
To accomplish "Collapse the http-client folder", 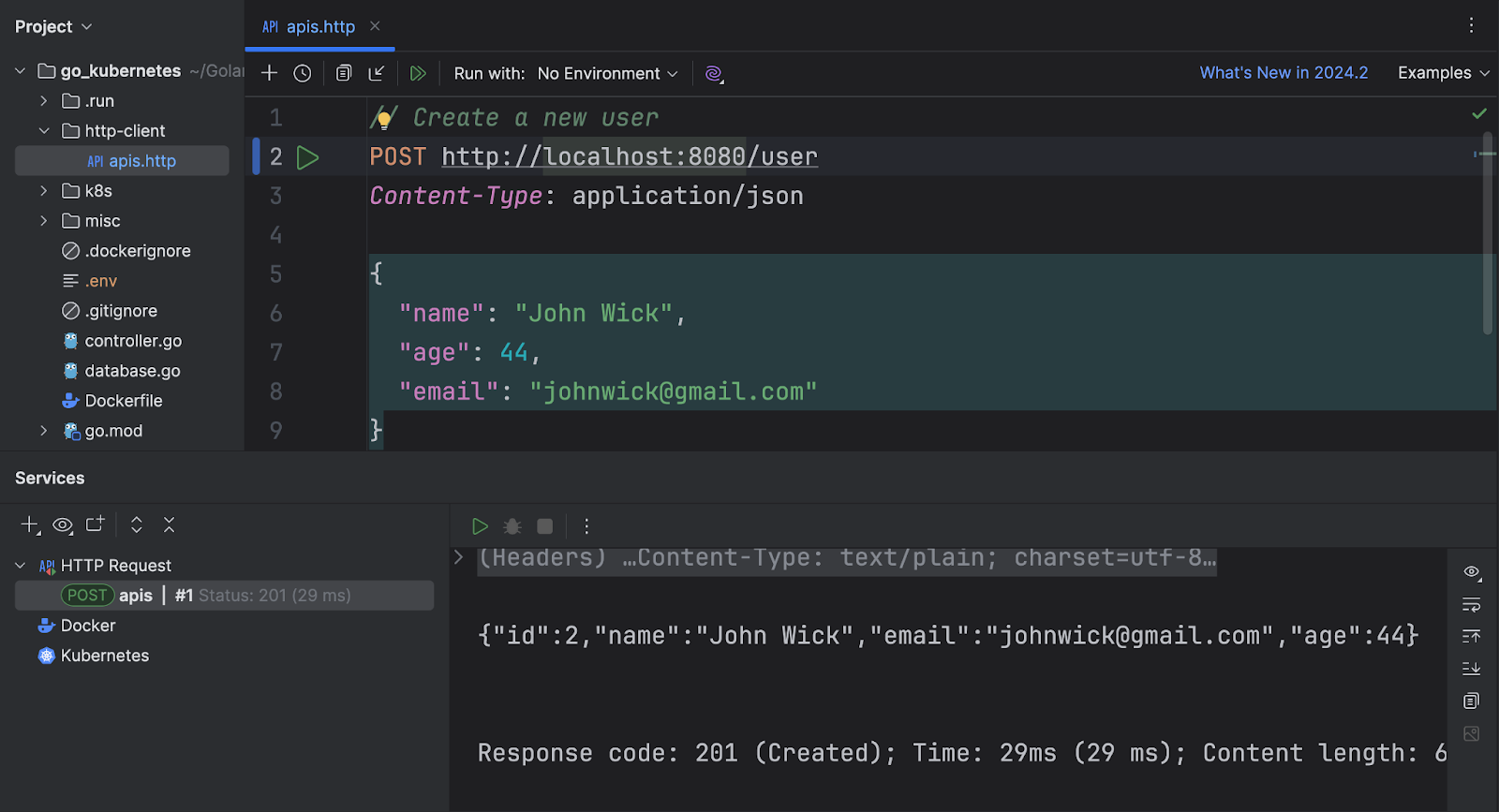I will click(43, 130).
